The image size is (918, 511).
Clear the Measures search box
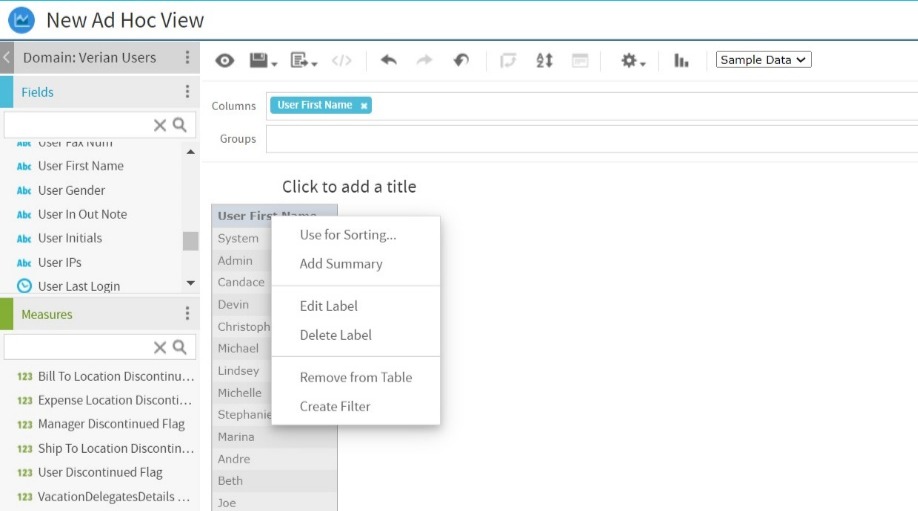(x=160, y=347)
